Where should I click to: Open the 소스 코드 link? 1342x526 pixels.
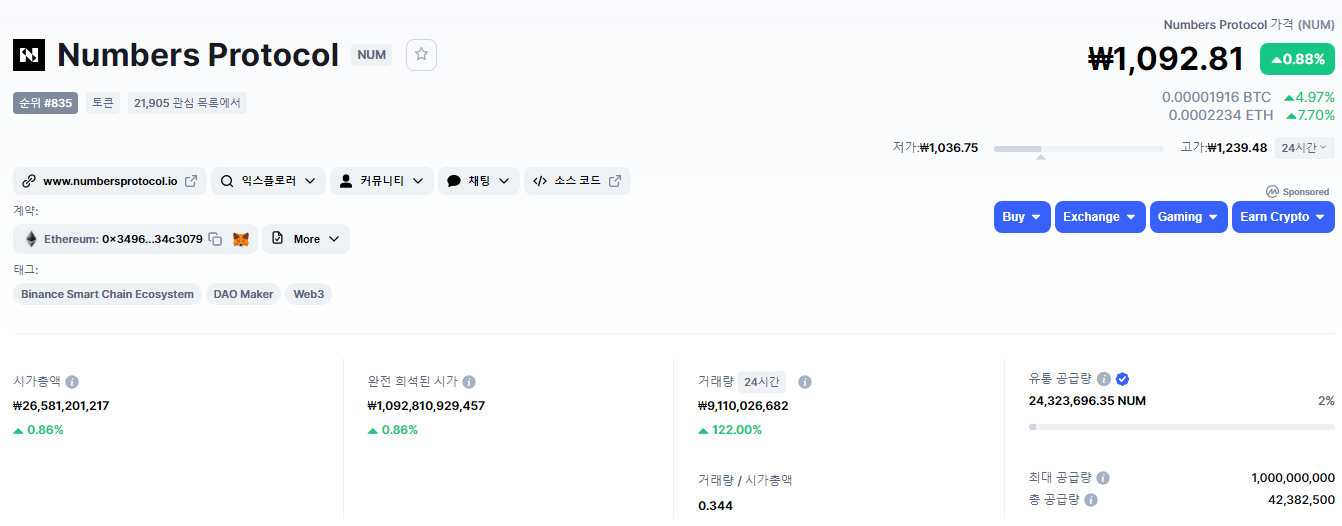[x=577, y=181]
